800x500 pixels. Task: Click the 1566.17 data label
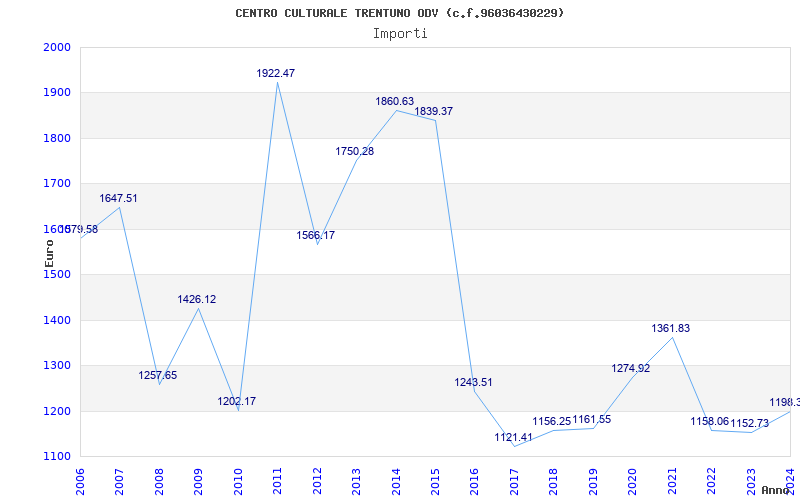click(x=316, y=236)
